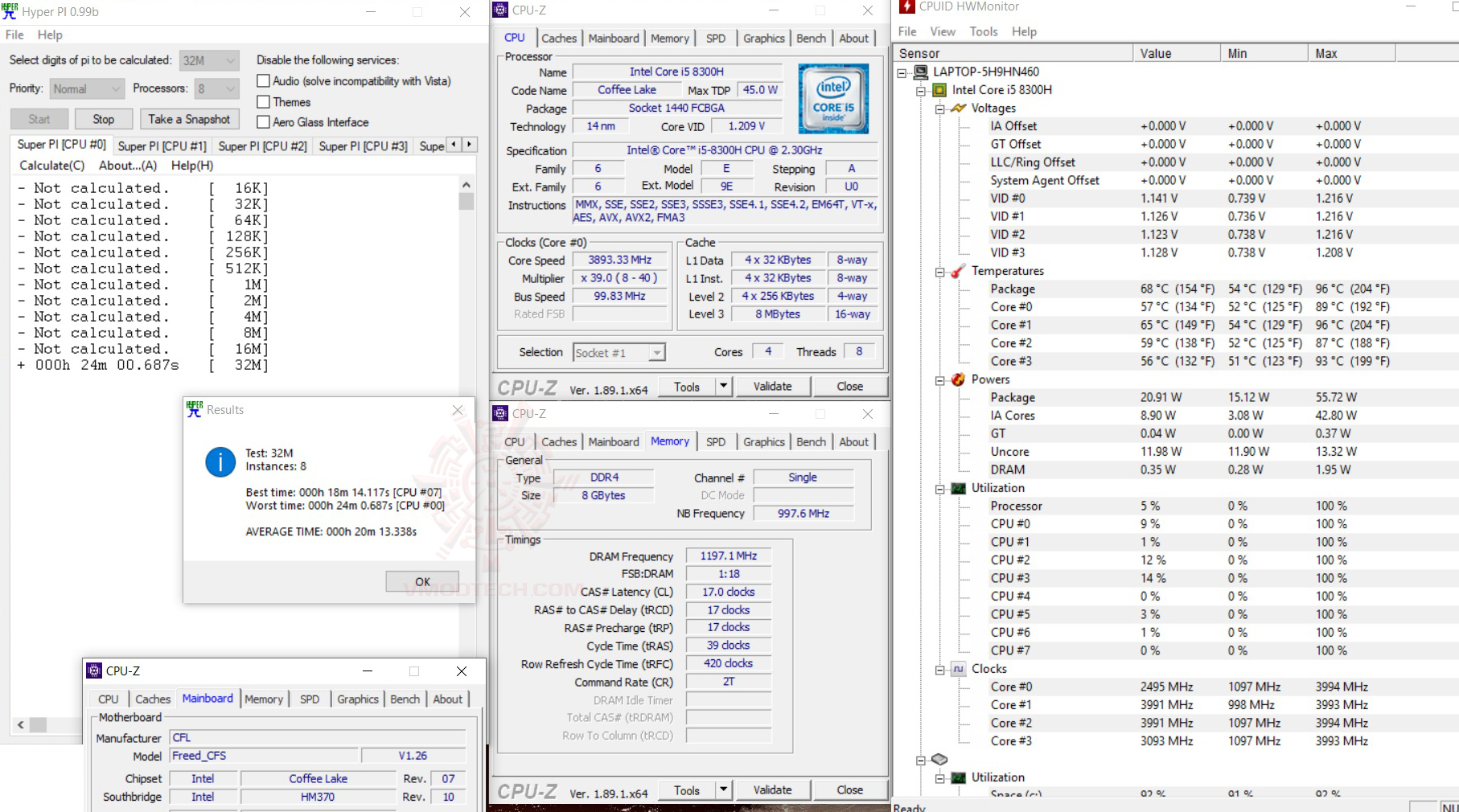Toggle the Themes checkbox
This screenshot has width=1459, height=812.
263,102
